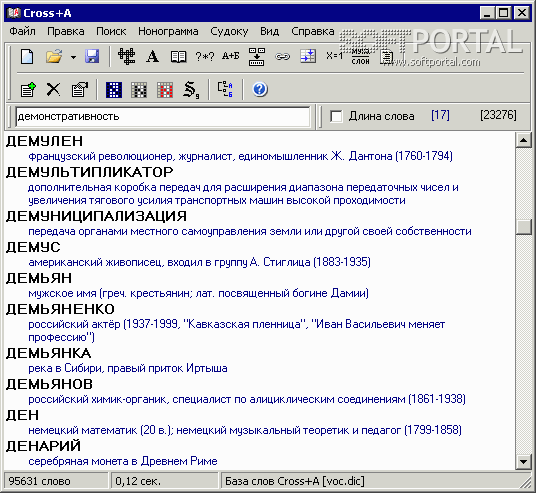
Task: Click the chain link icon
Action: pyautogui.click(x=282, y=56)
